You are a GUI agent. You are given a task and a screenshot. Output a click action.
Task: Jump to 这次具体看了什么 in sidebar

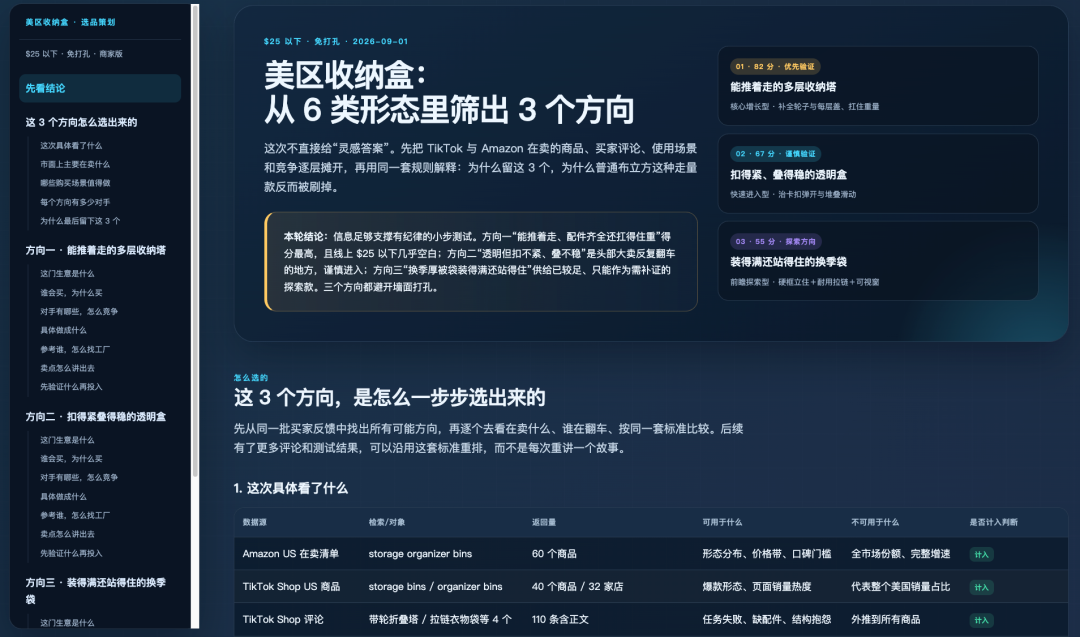point(71,145)
